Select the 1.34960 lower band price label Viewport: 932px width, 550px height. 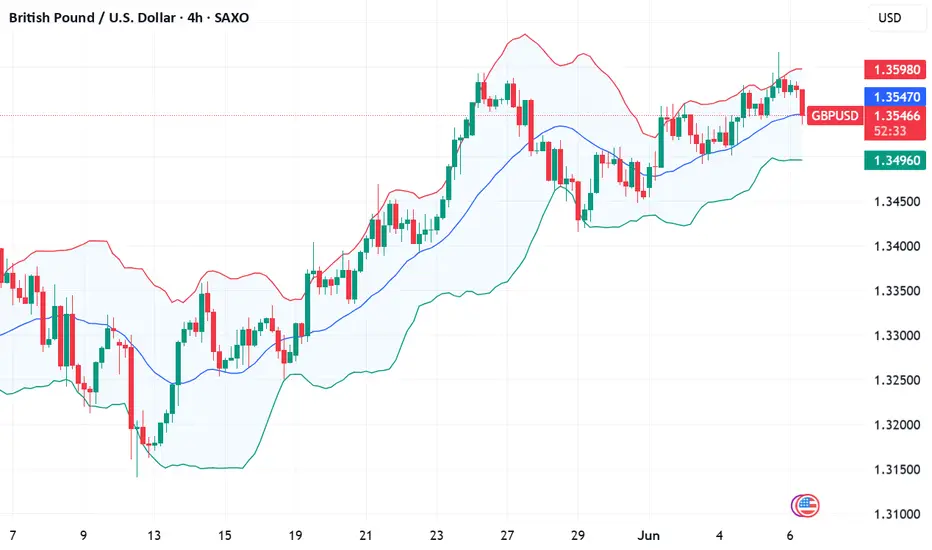point(895,161)
